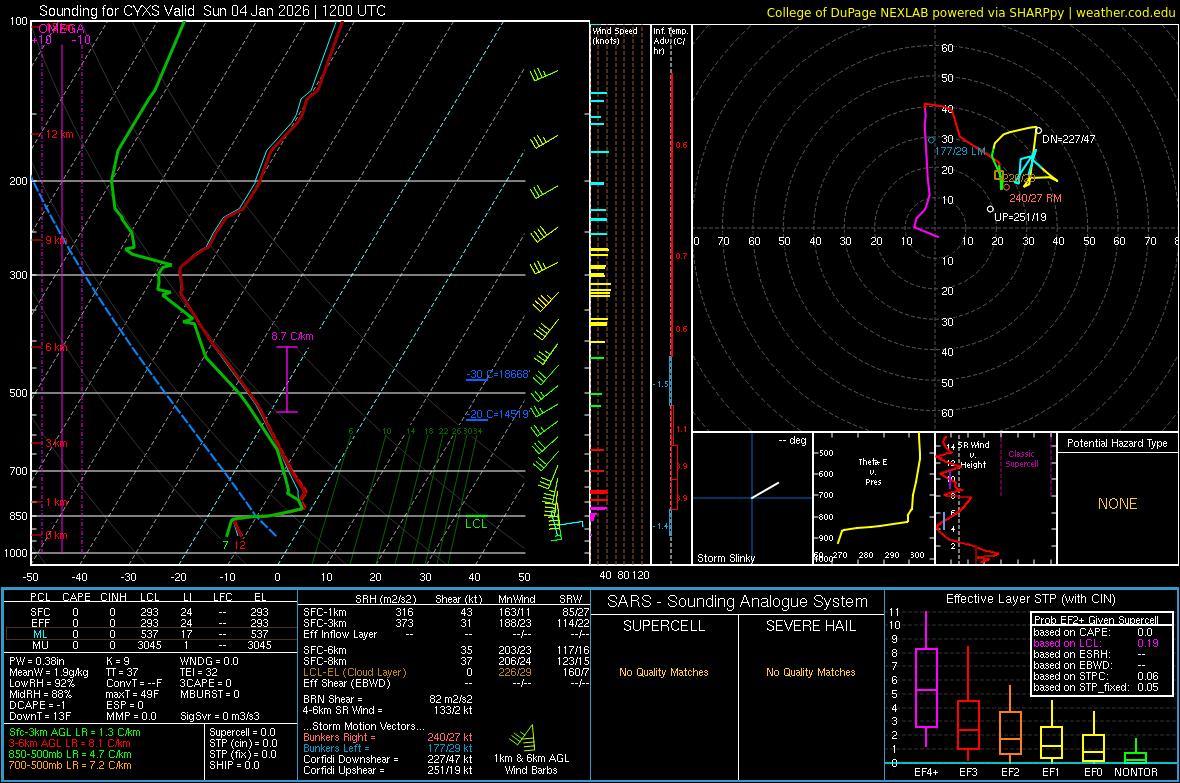Click the 6 km height marker
This screenshot has height=783, width=1180.
[57, 347]
